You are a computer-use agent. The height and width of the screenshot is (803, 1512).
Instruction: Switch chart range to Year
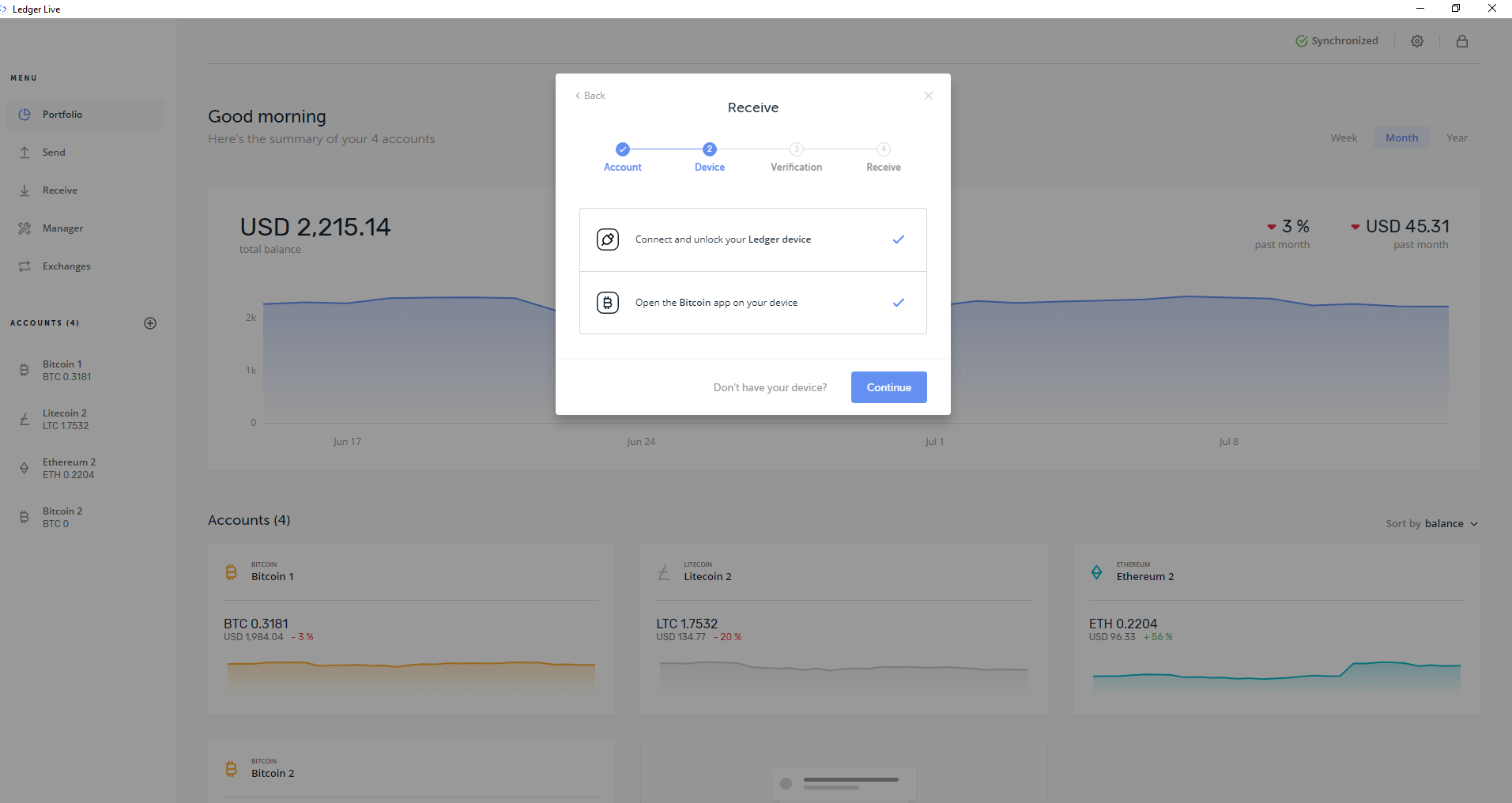[x=1457, y=138]
